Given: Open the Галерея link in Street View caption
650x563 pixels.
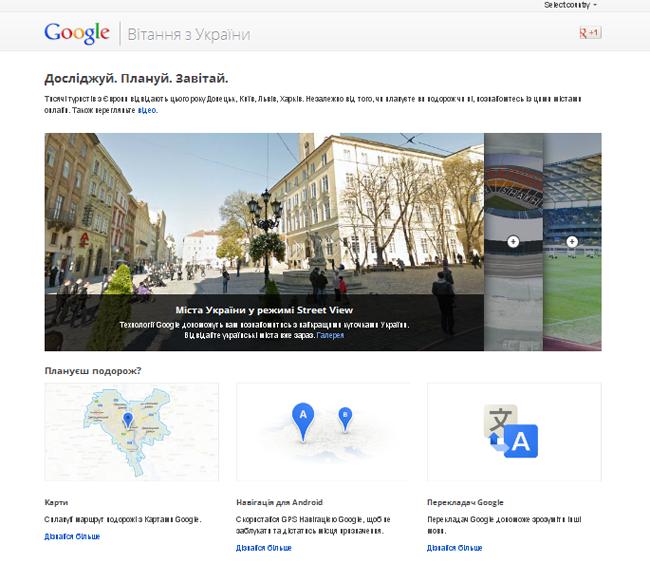Looking at the screenshot, I should click(x=330, y=335).
